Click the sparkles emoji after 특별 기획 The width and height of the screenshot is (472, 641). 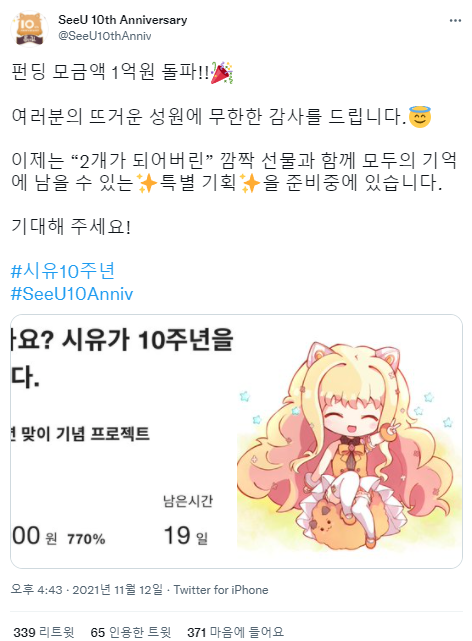[x=250, y=183]
